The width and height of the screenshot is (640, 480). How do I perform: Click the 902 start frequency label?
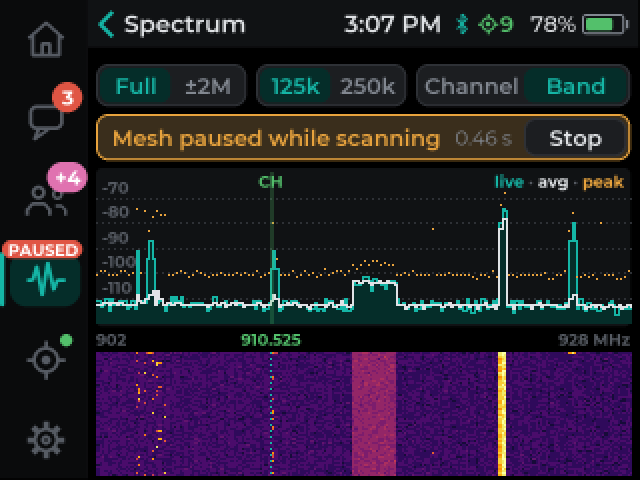pos(111,340)
